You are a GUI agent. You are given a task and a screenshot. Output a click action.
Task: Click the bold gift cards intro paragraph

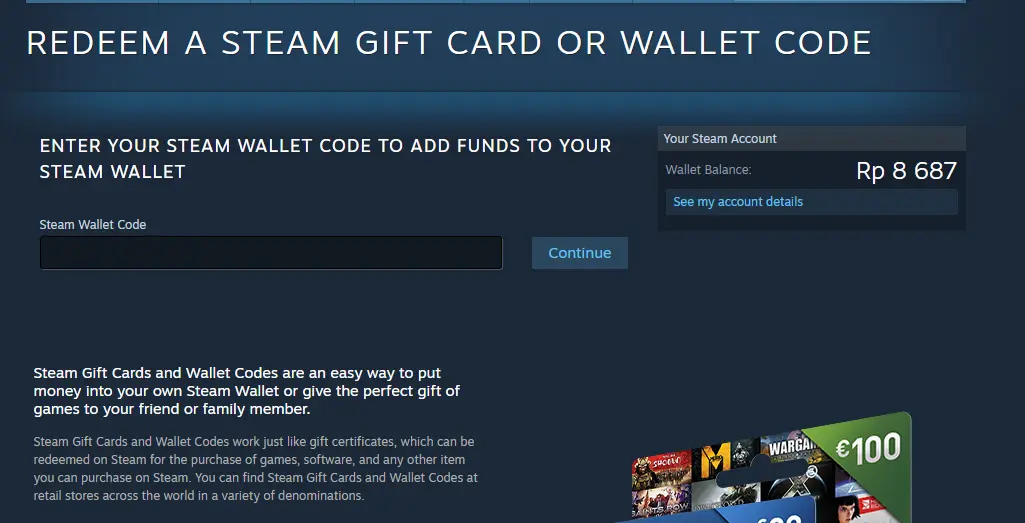[x=247, y=392]
